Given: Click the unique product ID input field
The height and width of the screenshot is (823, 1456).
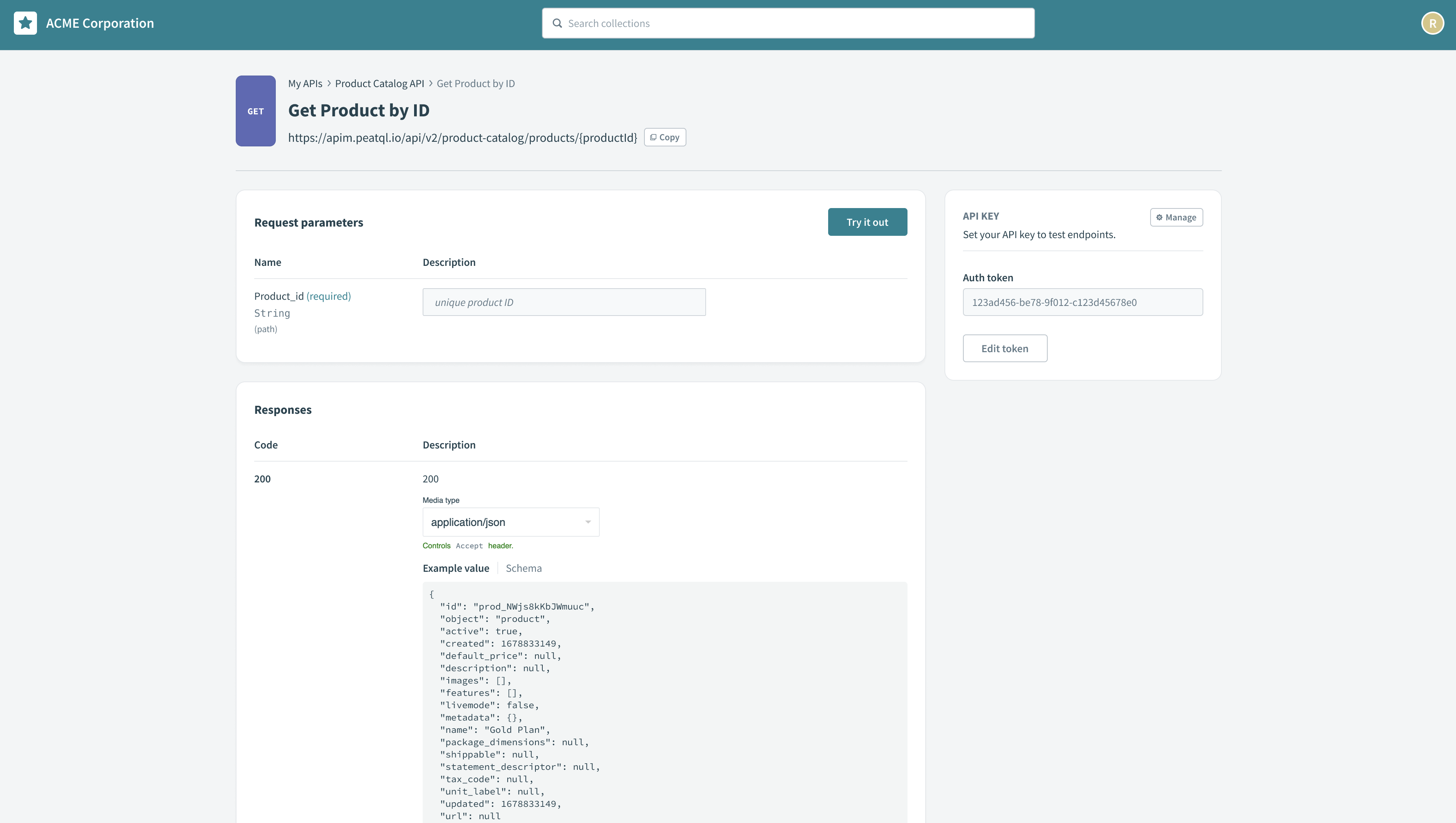Looking at the screenshot, I should pos(564,302).
